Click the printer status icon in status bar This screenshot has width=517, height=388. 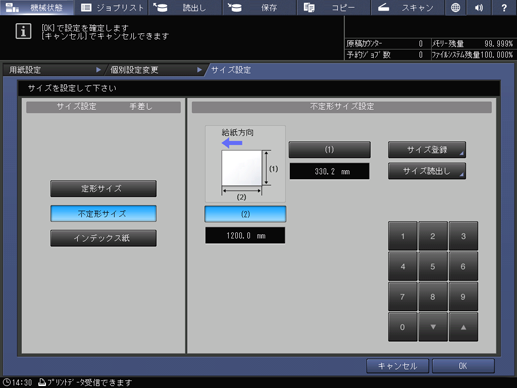[x=42, y=382]
